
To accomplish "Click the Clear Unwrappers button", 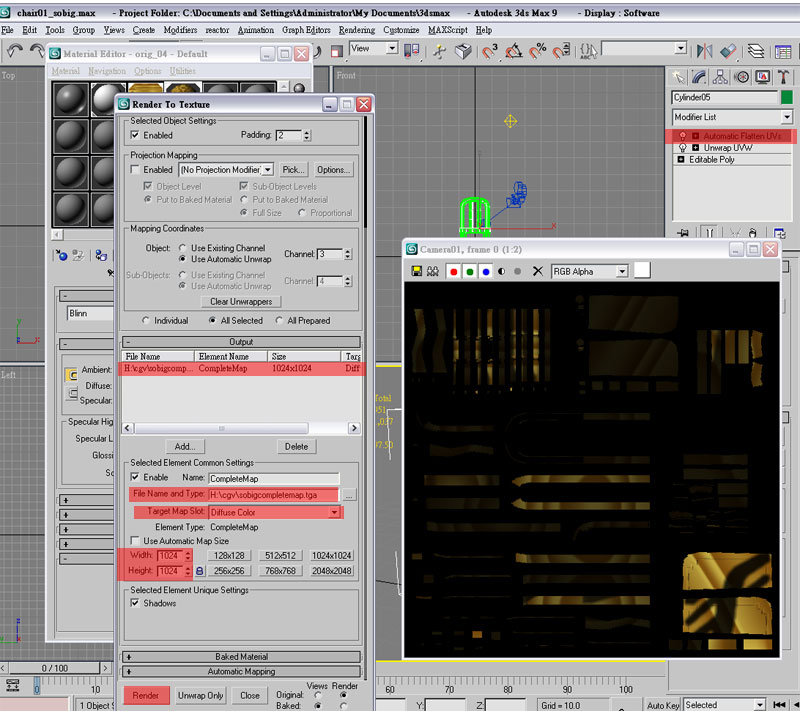I will 241,301.
